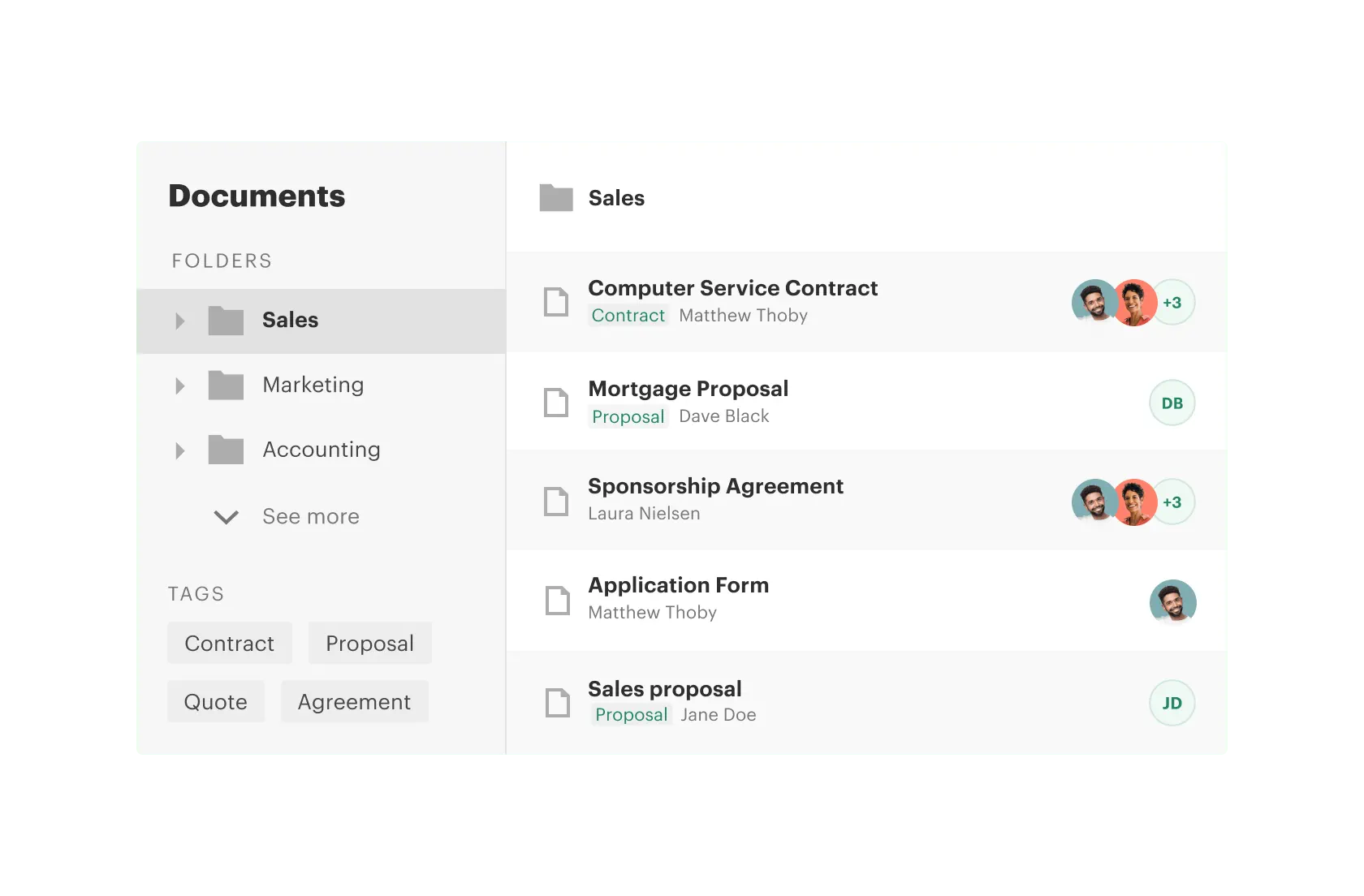The height and width of the screenshot is (896, 1364).
Task: Select the Accounting folder
Action: (322, 450)
